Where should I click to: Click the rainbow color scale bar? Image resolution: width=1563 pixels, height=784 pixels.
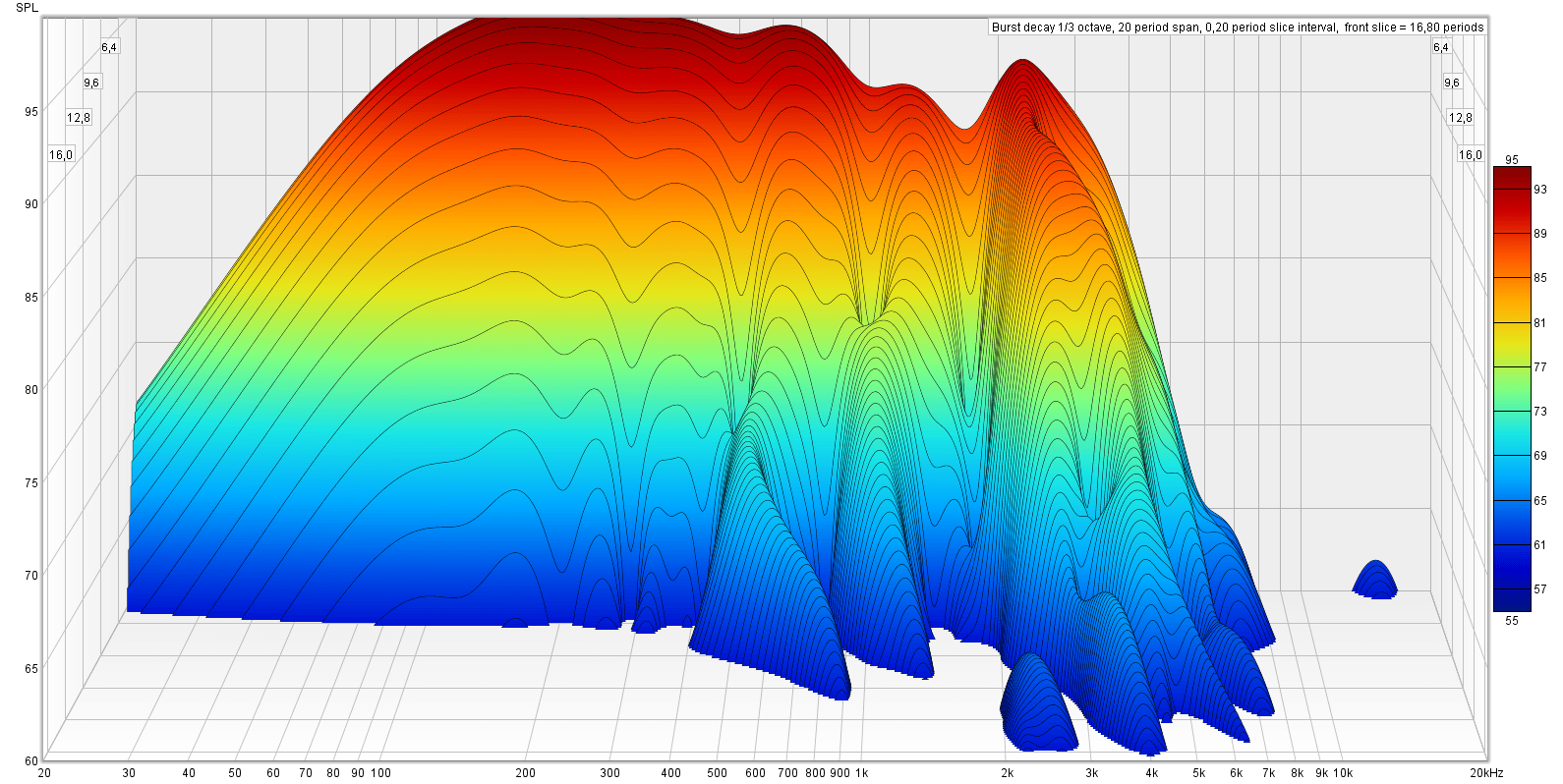point(1512,389)
